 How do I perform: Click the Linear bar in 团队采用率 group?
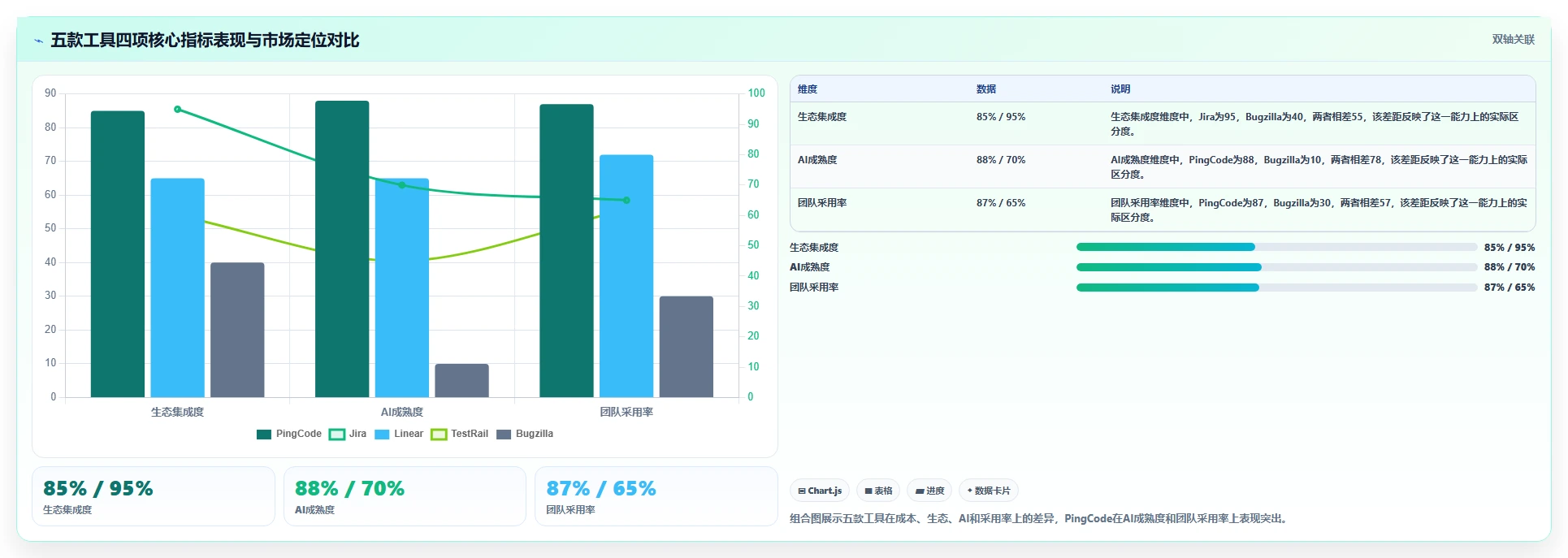[x=626, y=276]
